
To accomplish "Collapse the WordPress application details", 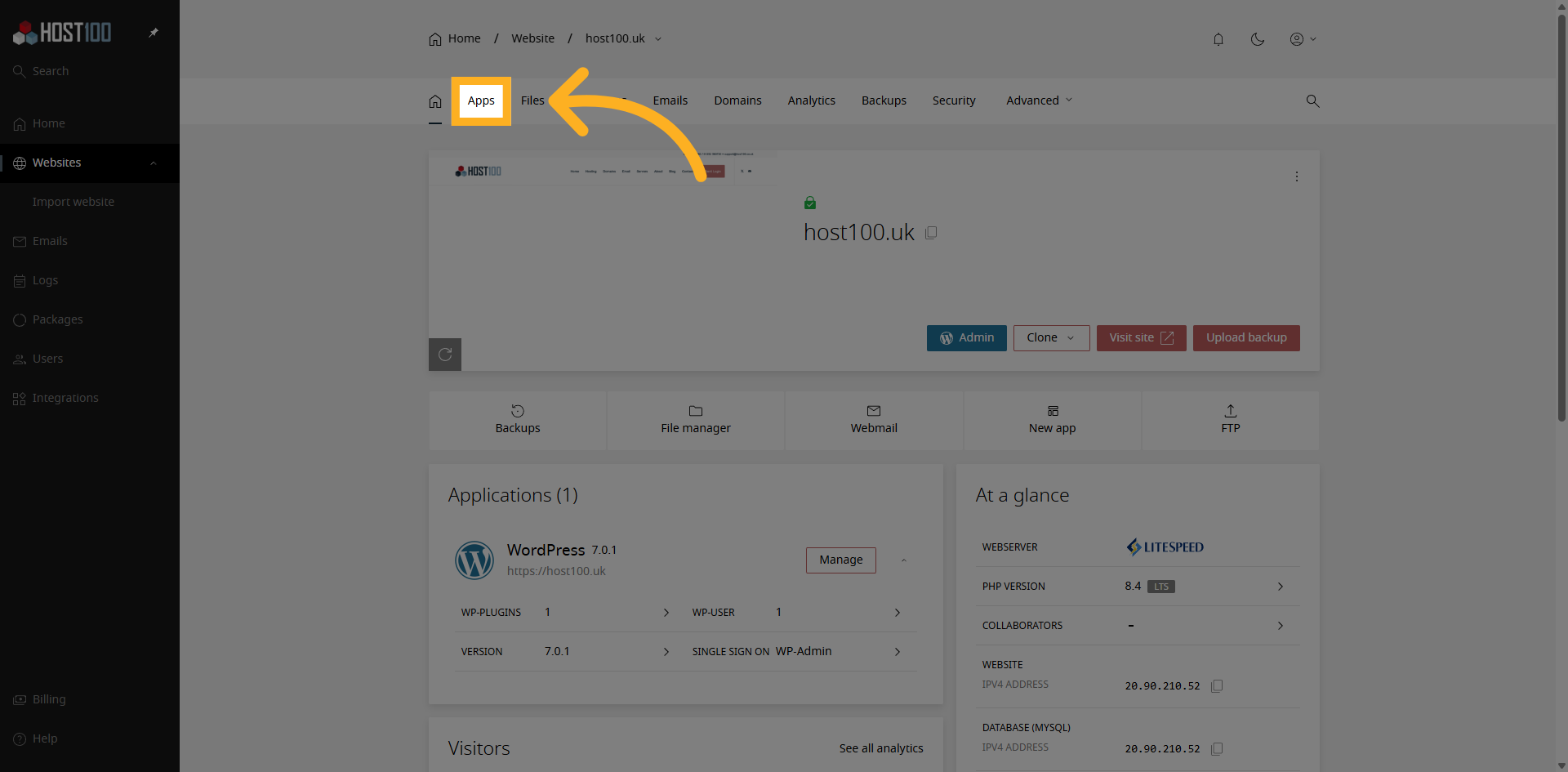I will (904, 560).
